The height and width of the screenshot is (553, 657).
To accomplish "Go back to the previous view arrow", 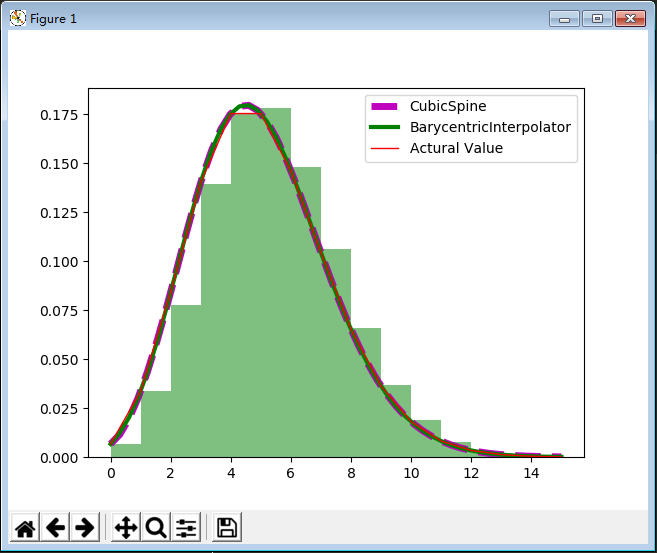I will pyautogui.click(x=55, y=527).
